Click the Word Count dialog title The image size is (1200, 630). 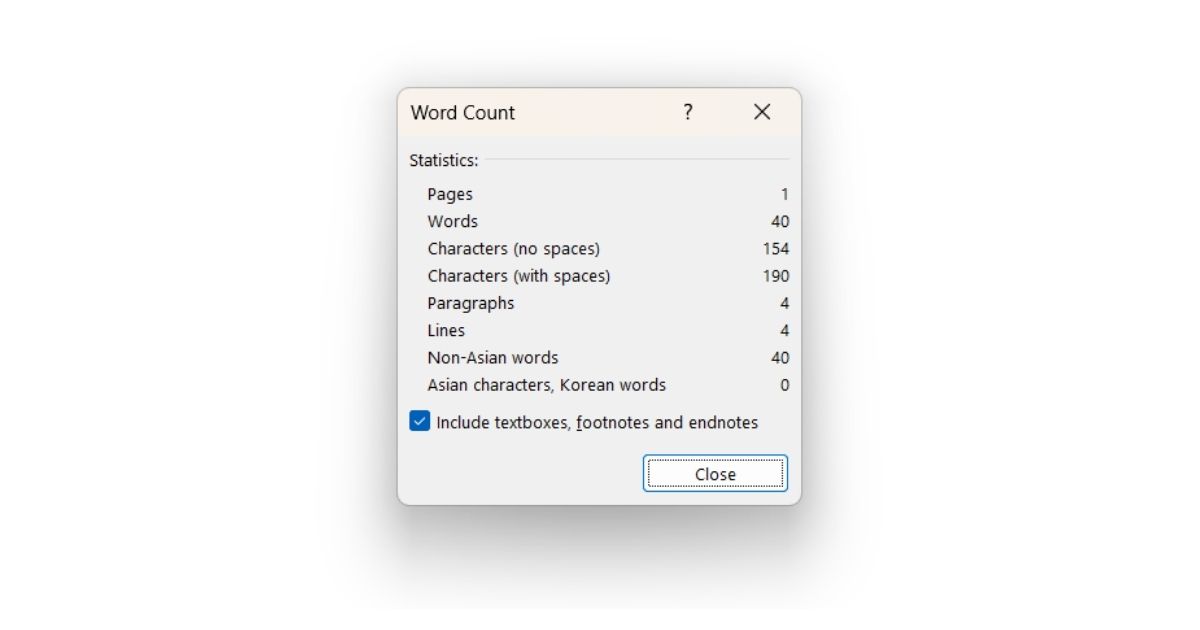[462, 113]
